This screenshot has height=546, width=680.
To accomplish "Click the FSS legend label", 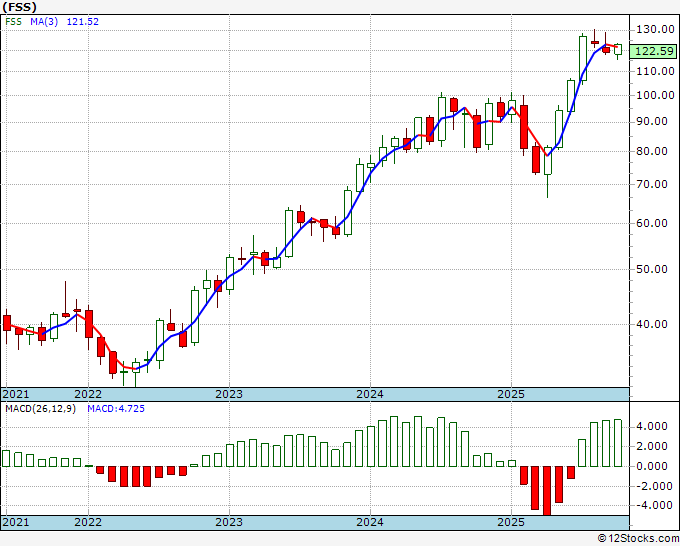I will [x=13, y=21].
